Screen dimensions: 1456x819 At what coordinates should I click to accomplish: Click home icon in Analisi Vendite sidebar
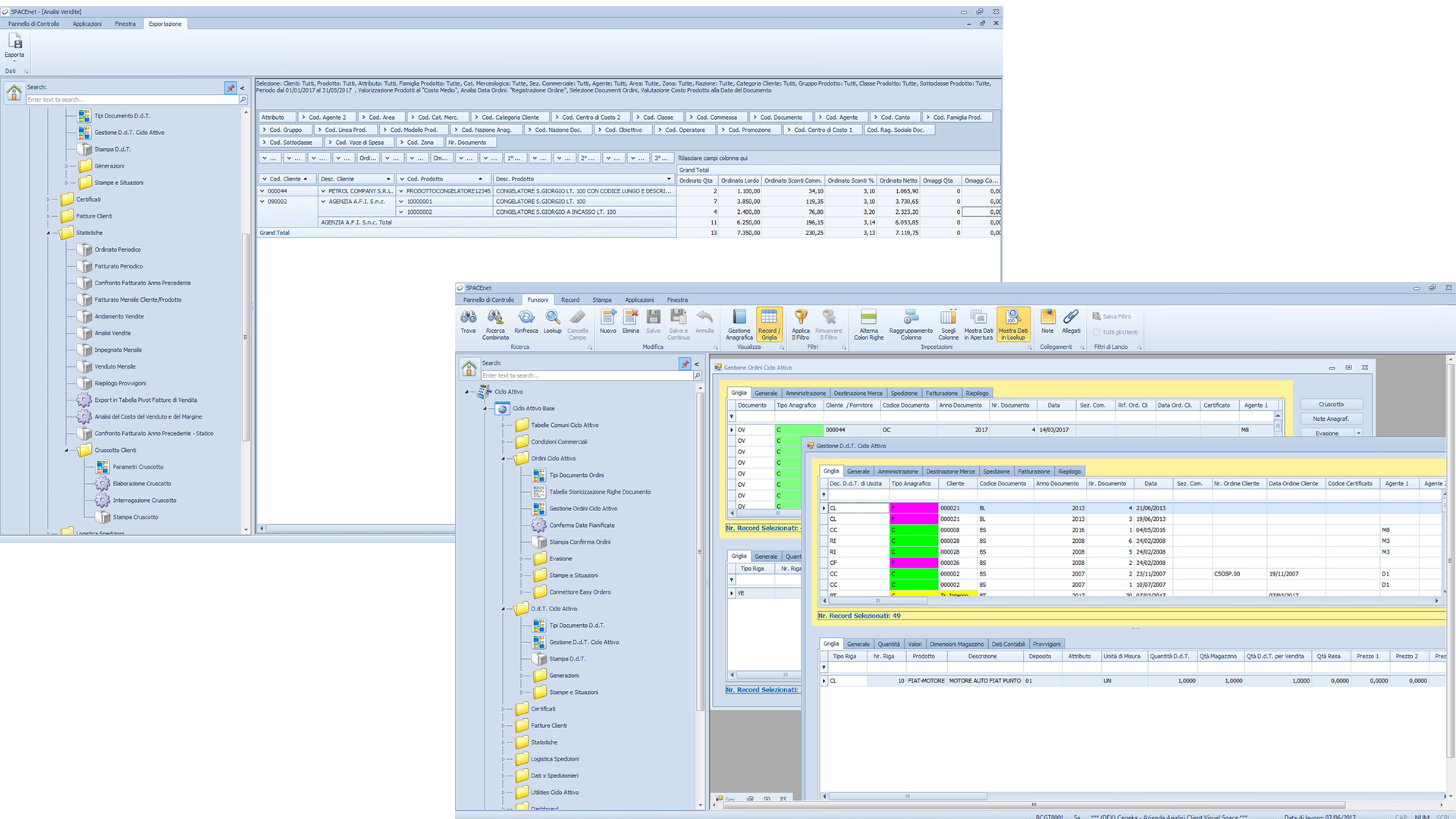(14, 93)
